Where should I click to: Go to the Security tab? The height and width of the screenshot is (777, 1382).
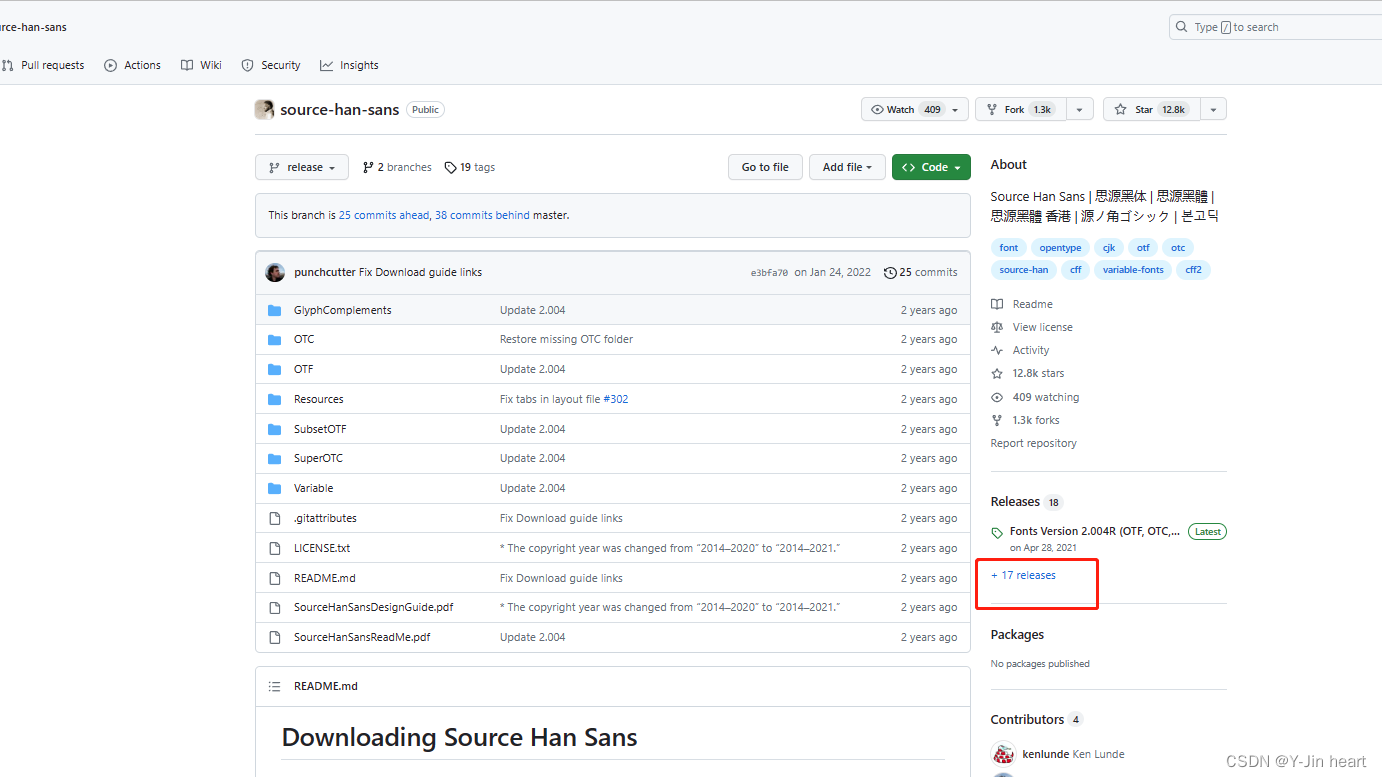coord(271,65)
